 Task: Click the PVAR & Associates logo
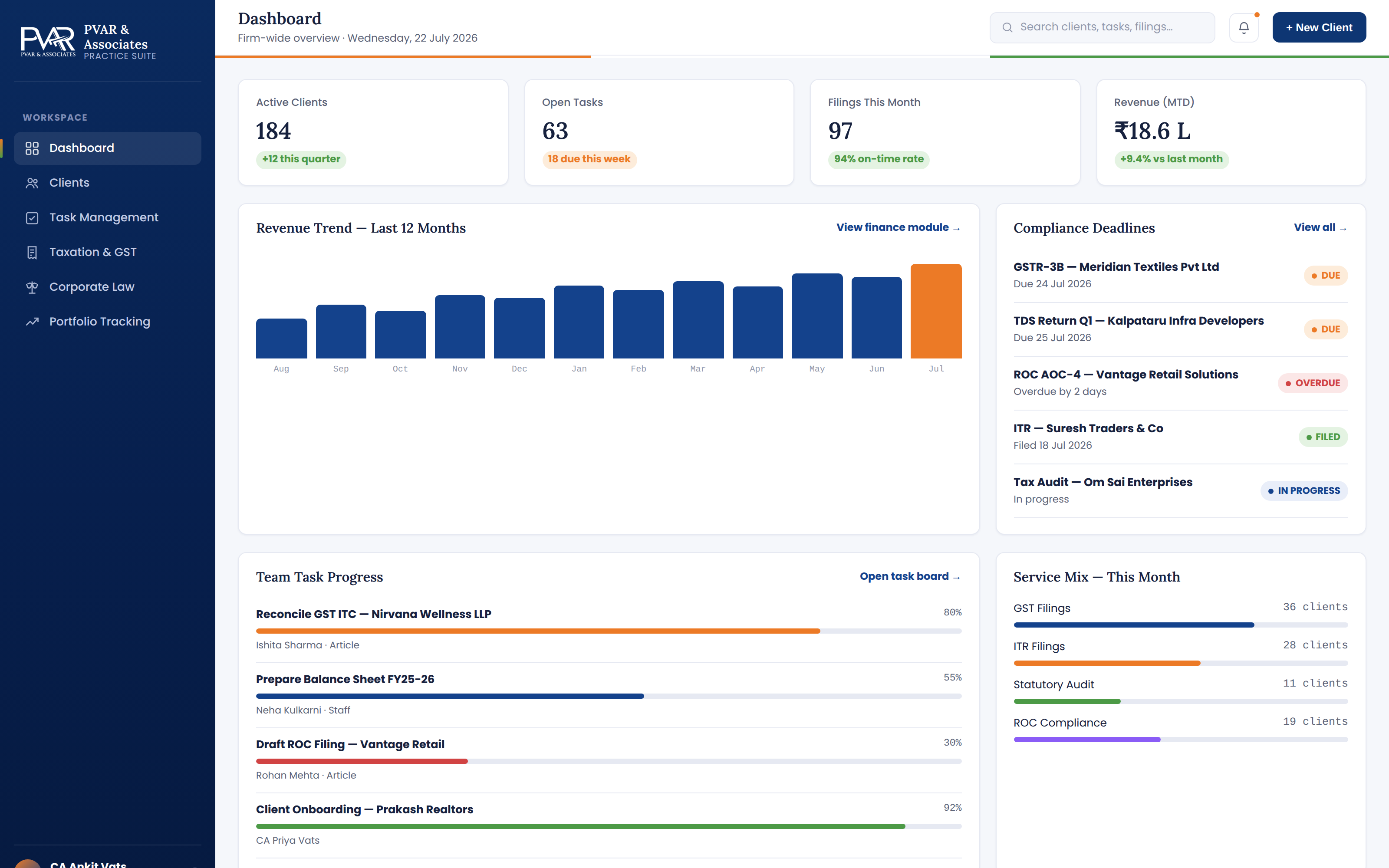(x=48, y=41)
